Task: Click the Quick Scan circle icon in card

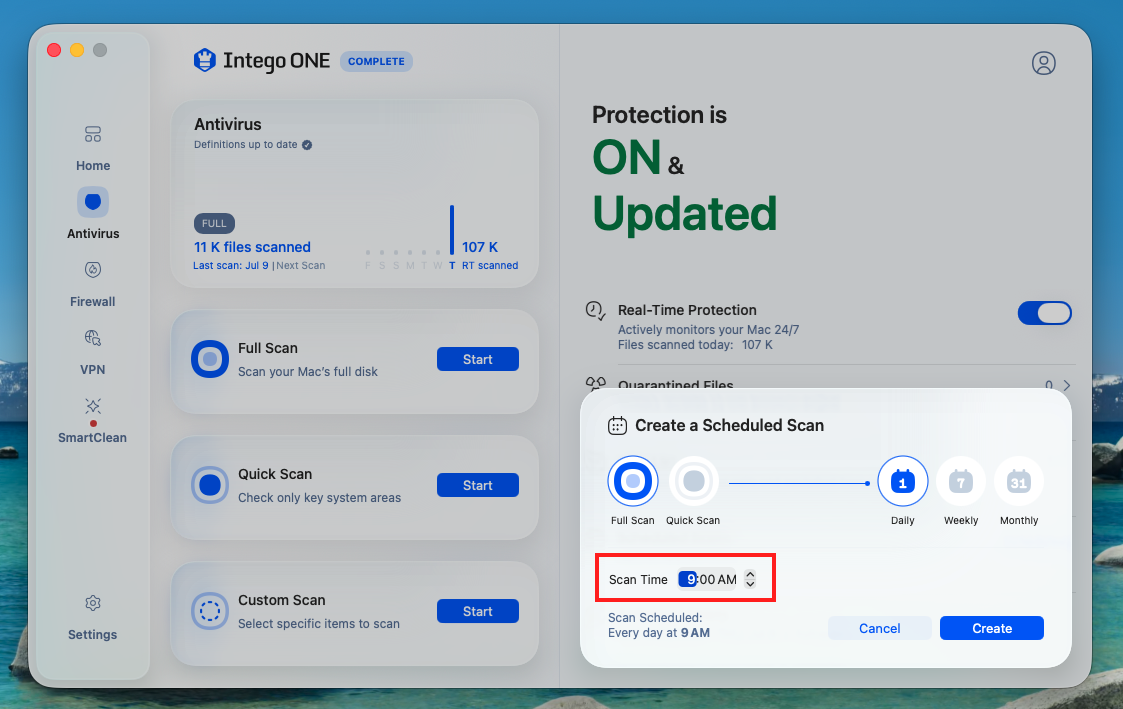Action: (210, 485)
